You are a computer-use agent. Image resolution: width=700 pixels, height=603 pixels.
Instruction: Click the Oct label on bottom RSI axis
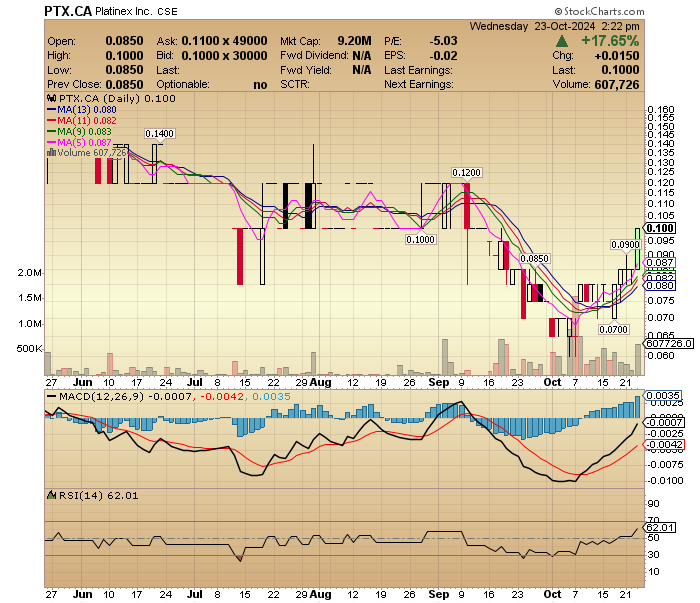pyautogui.click(x=553, y=595)
